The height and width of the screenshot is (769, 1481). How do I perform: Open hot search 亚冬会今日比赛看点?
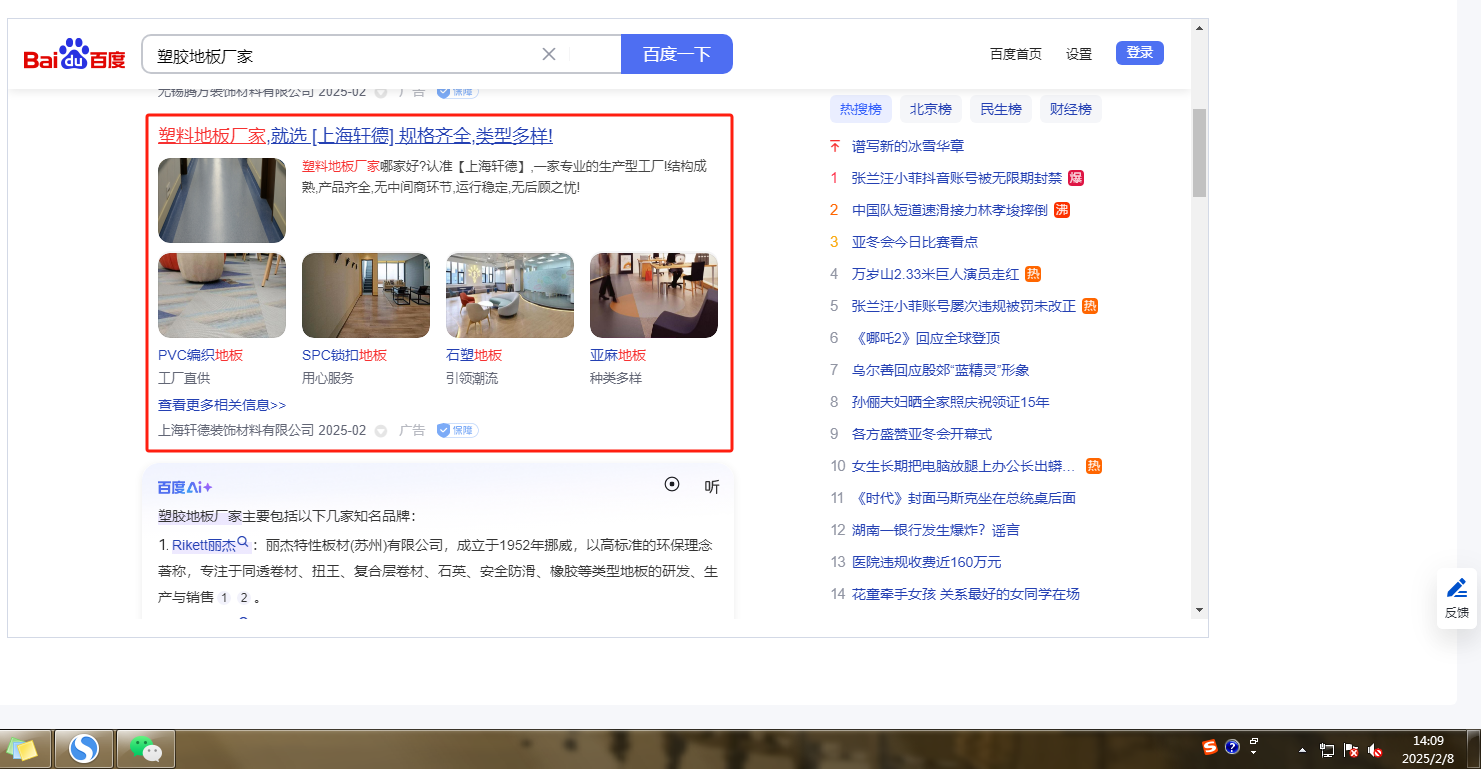915,242
